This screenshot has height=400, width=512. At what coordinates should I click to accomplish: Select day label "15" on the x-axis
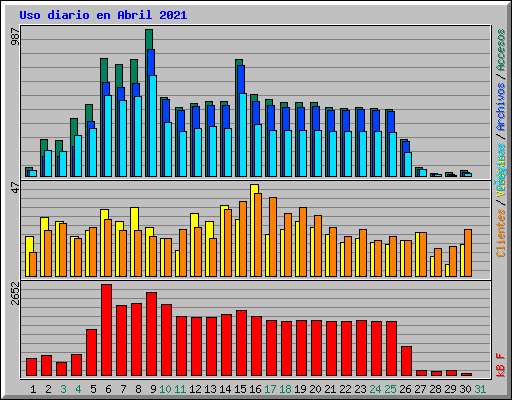(240, 389)
